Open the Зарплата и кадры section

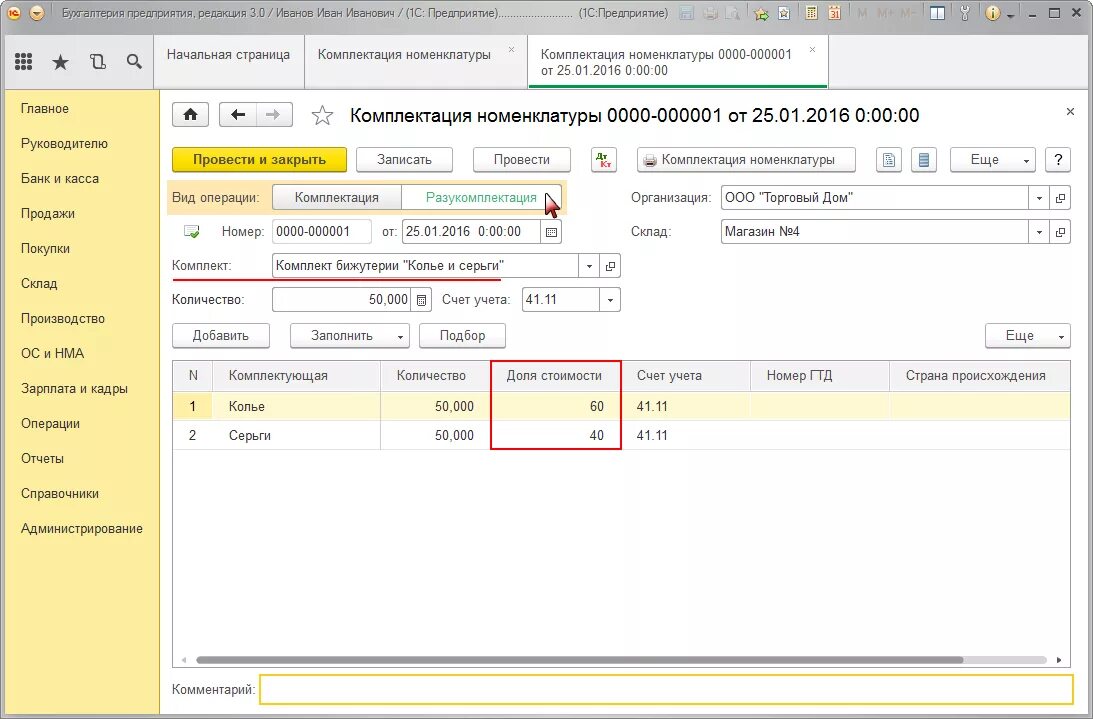74,388
